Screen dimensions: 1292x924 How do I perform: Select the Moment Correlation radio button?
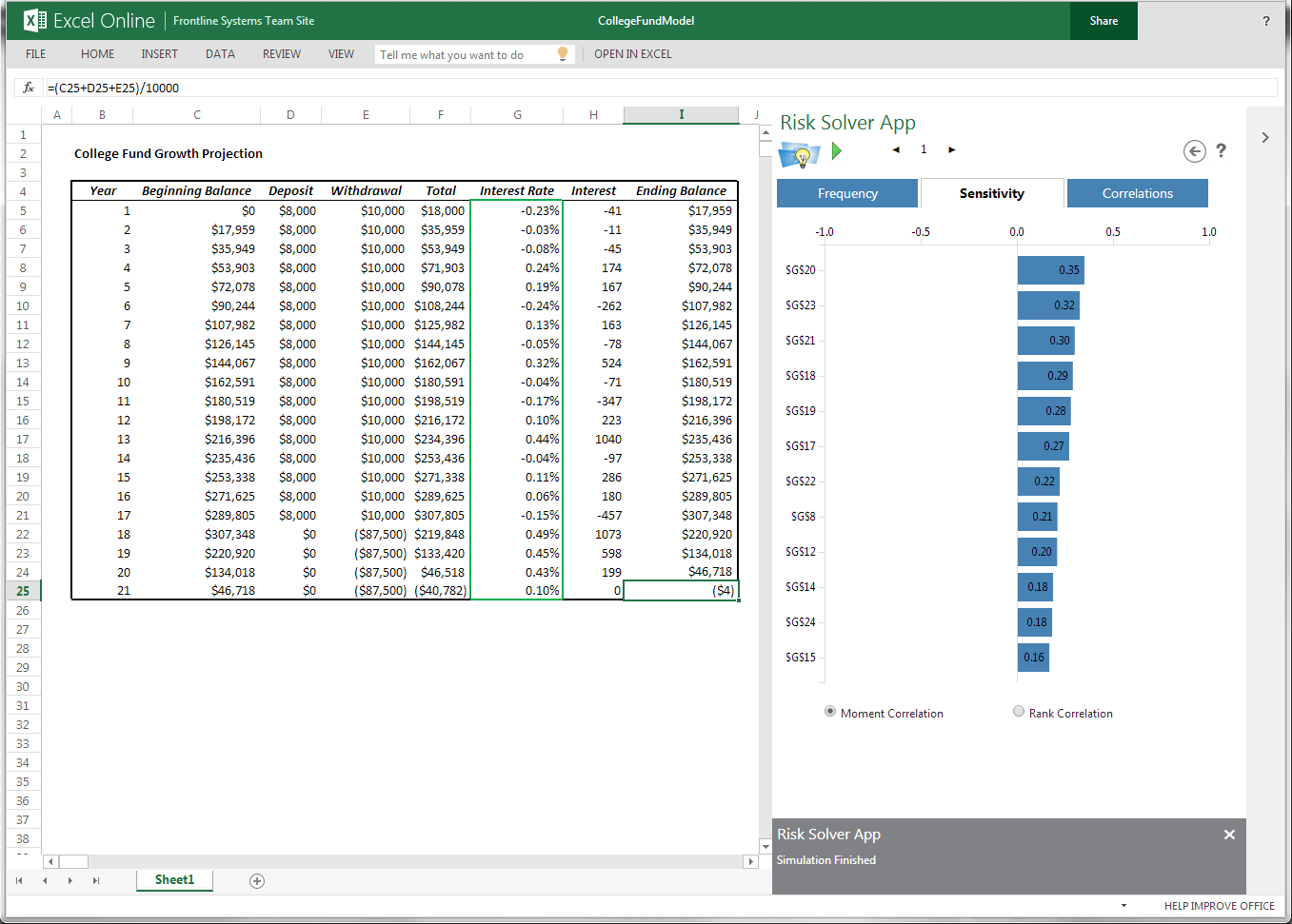pos(830,712)
